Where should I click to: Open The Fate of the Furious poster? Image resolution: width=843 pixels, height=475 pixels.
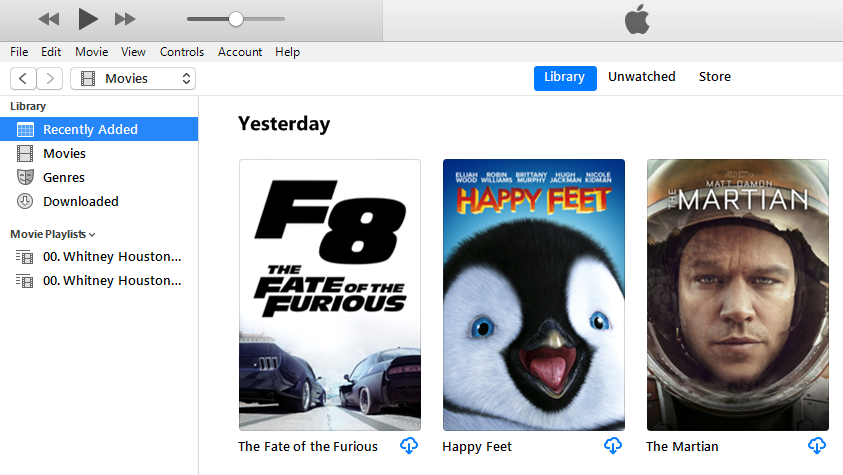330,295
